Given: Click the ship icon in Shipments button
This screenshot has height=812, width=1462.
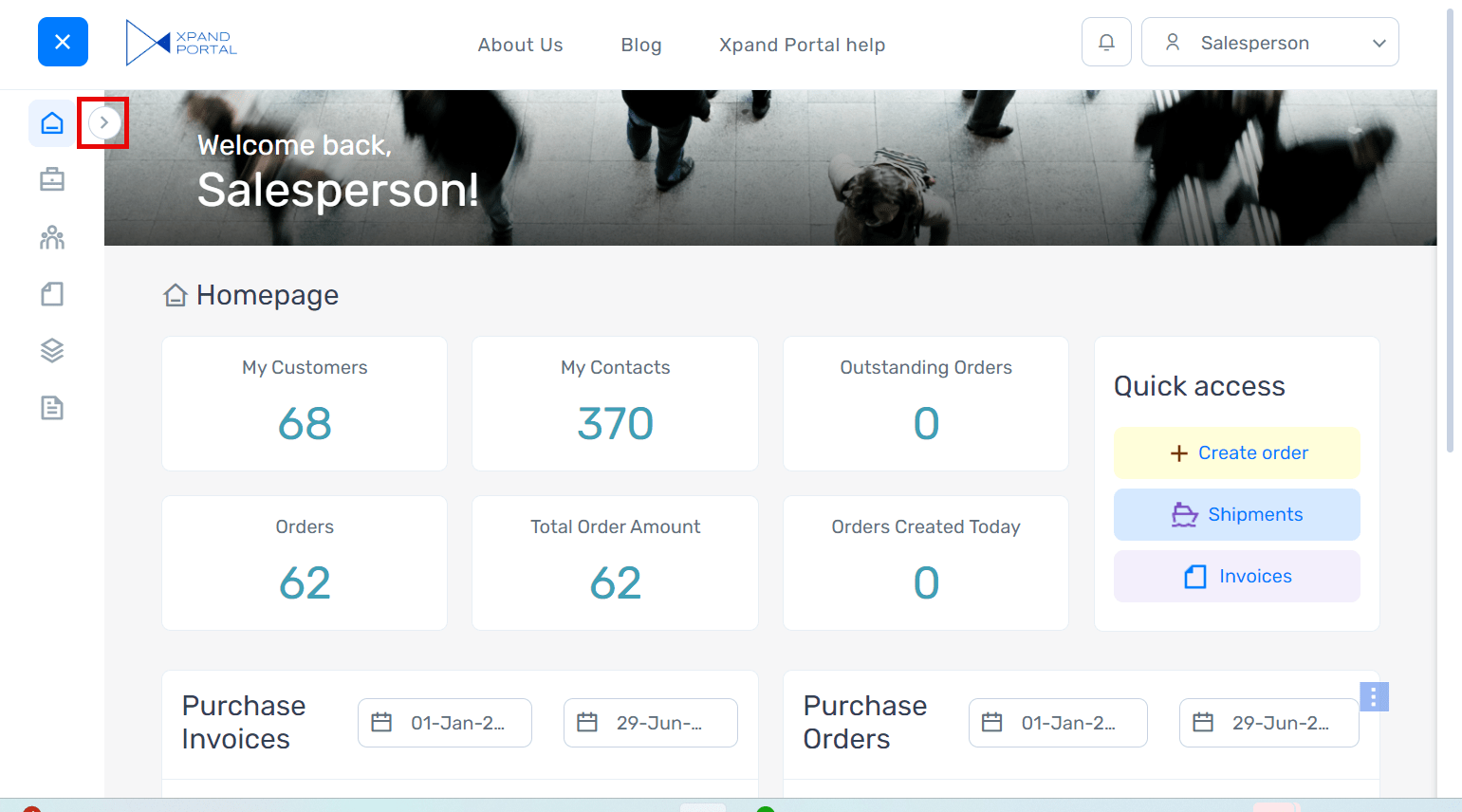Looking at the screenshot, I should (1185, 514).
